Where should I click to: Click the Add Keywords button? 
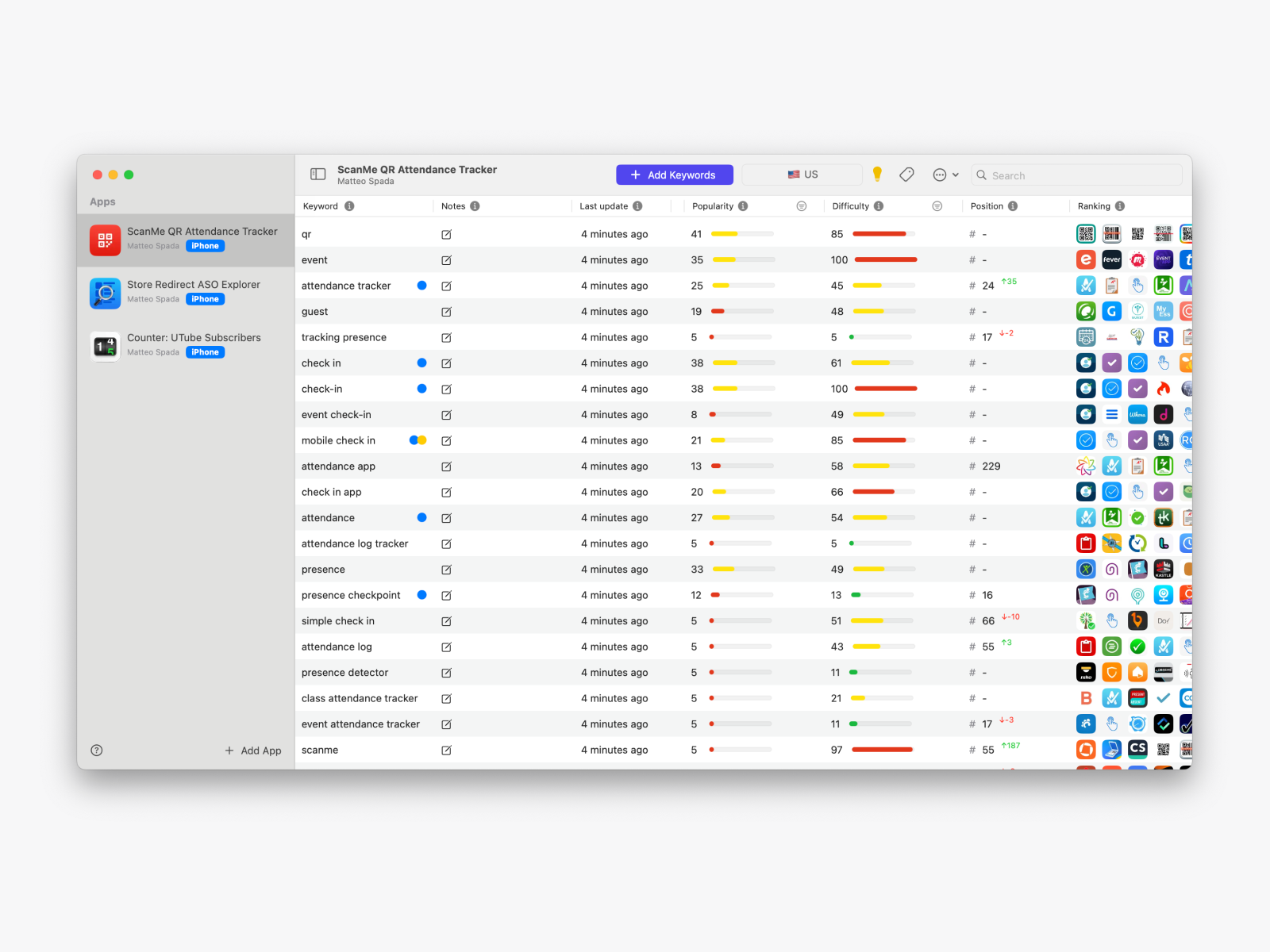(674, 175)
